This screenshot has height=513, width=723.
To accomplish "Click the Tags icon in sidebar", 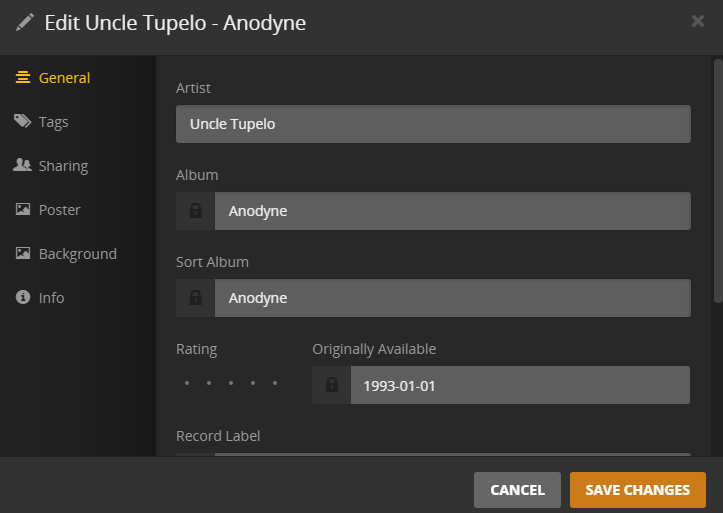I will 22,122.
